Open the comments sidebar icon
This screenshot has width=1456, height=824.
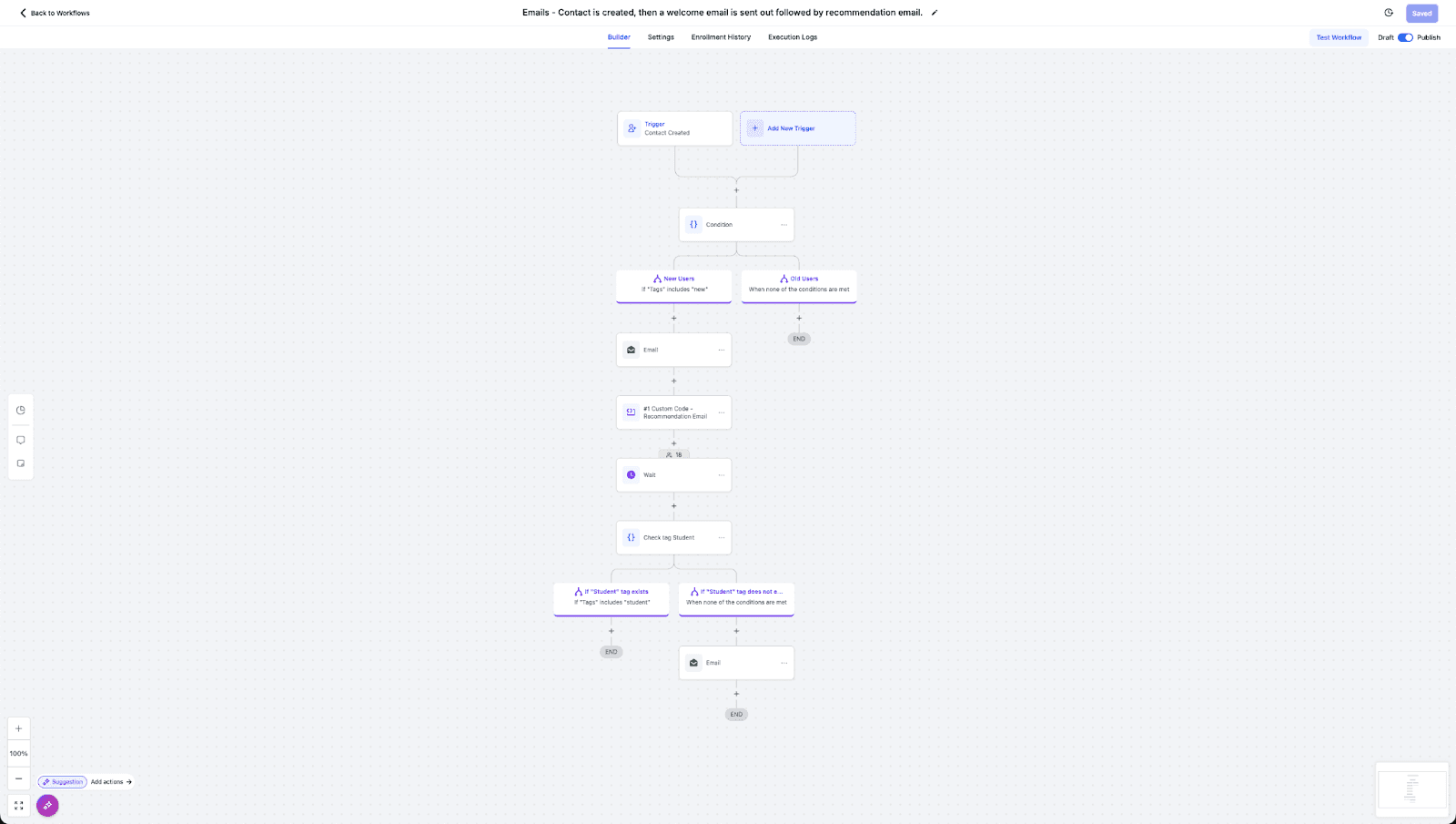point(21,440)
